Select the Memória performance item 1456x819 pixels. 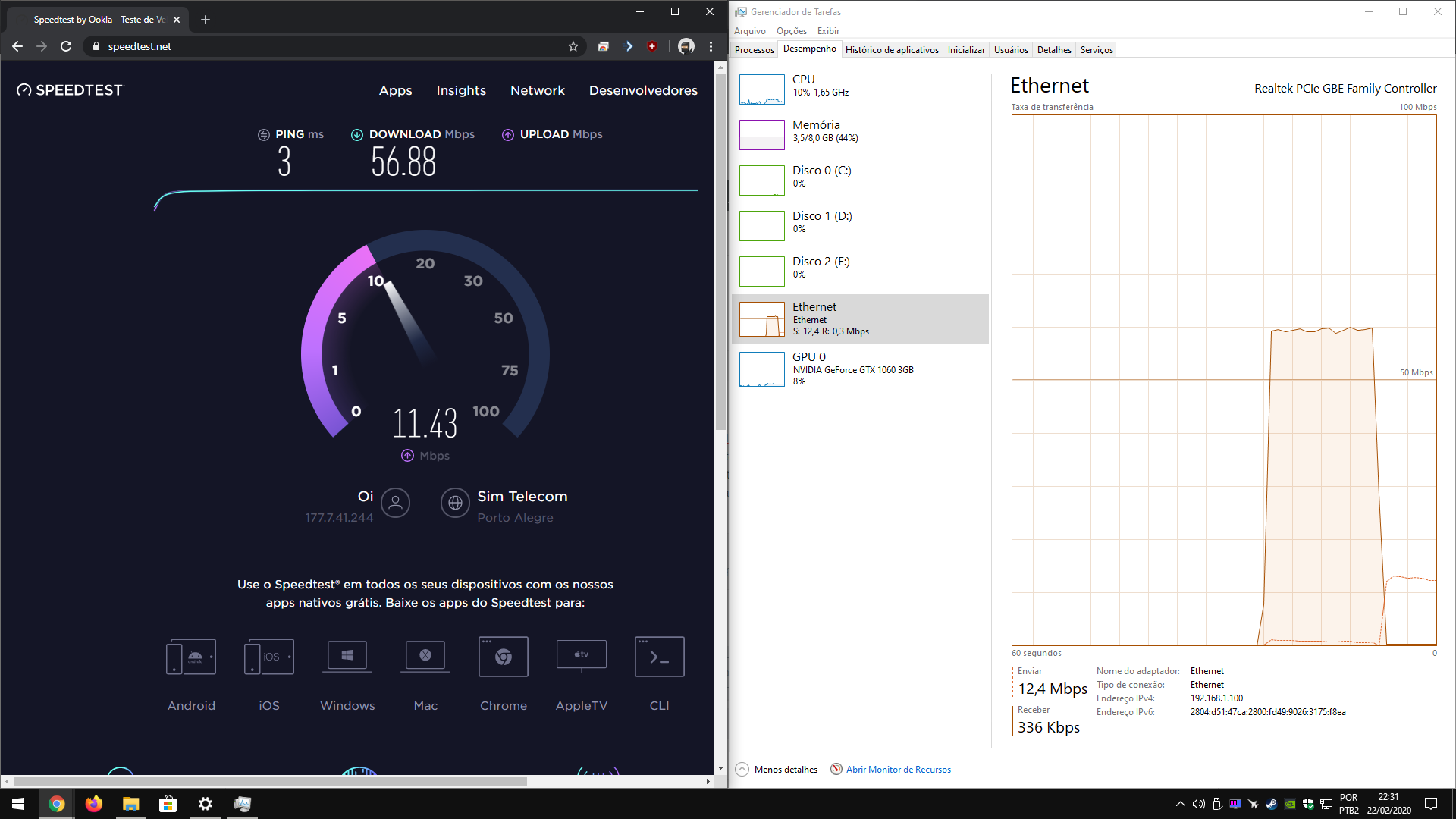(860, 135)
